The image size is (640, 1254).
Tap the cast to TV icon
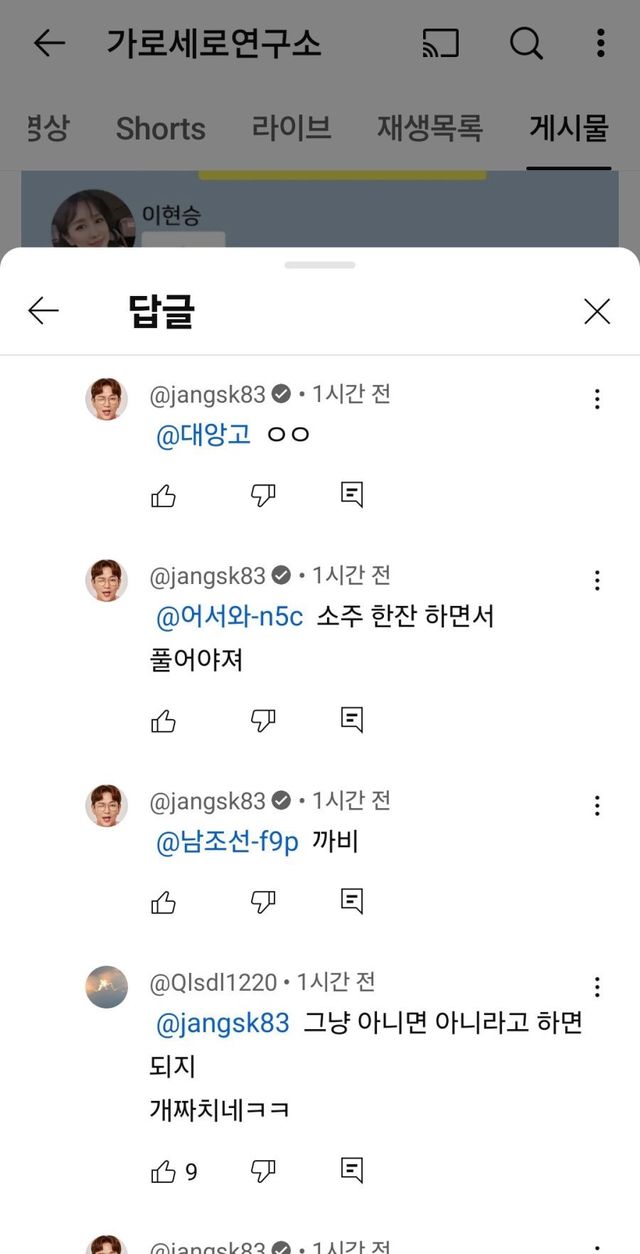[x=440, y=43]
